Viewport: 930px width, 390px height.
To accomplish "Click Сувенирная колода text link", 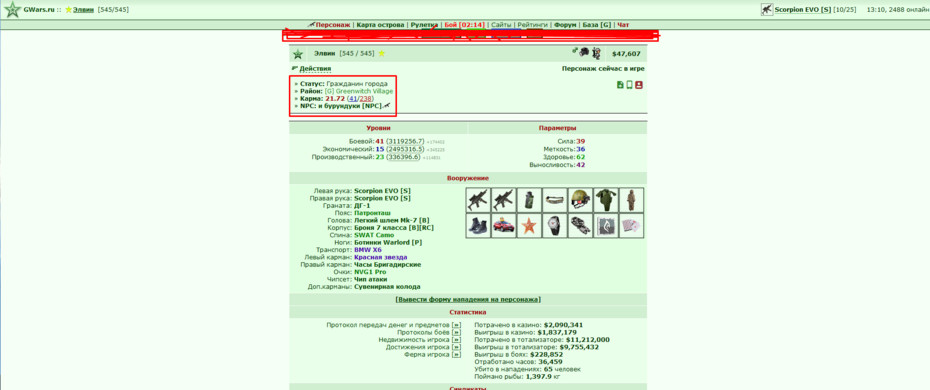I will 388,287.
